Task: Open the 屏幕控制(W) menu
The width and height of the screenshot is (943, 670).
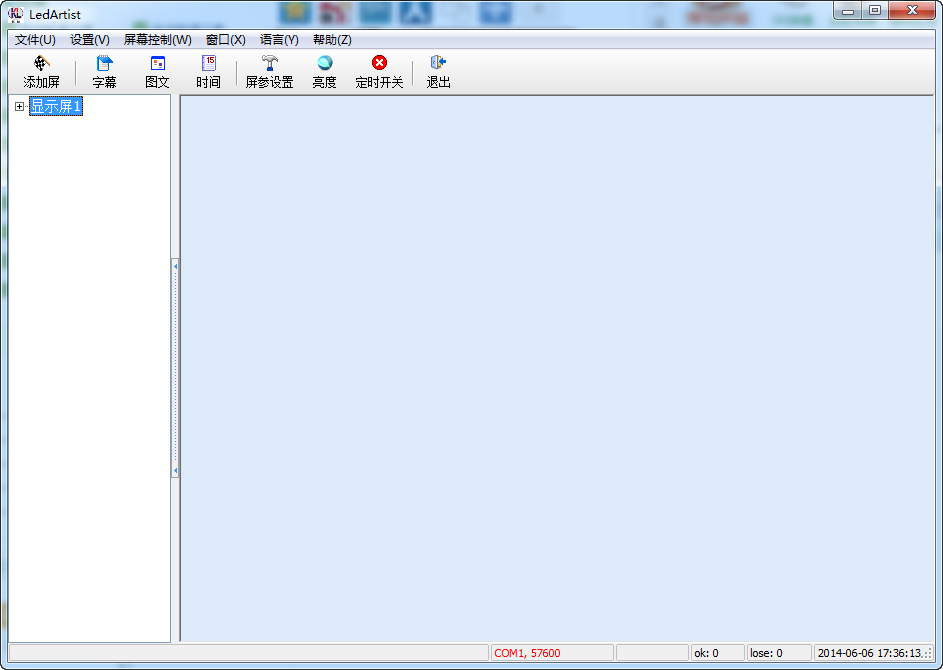Action: [158, 40]
